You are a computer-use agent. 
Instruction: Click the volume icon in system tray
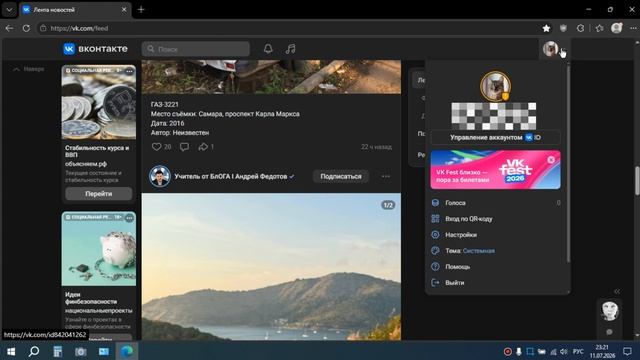(564, 351)
